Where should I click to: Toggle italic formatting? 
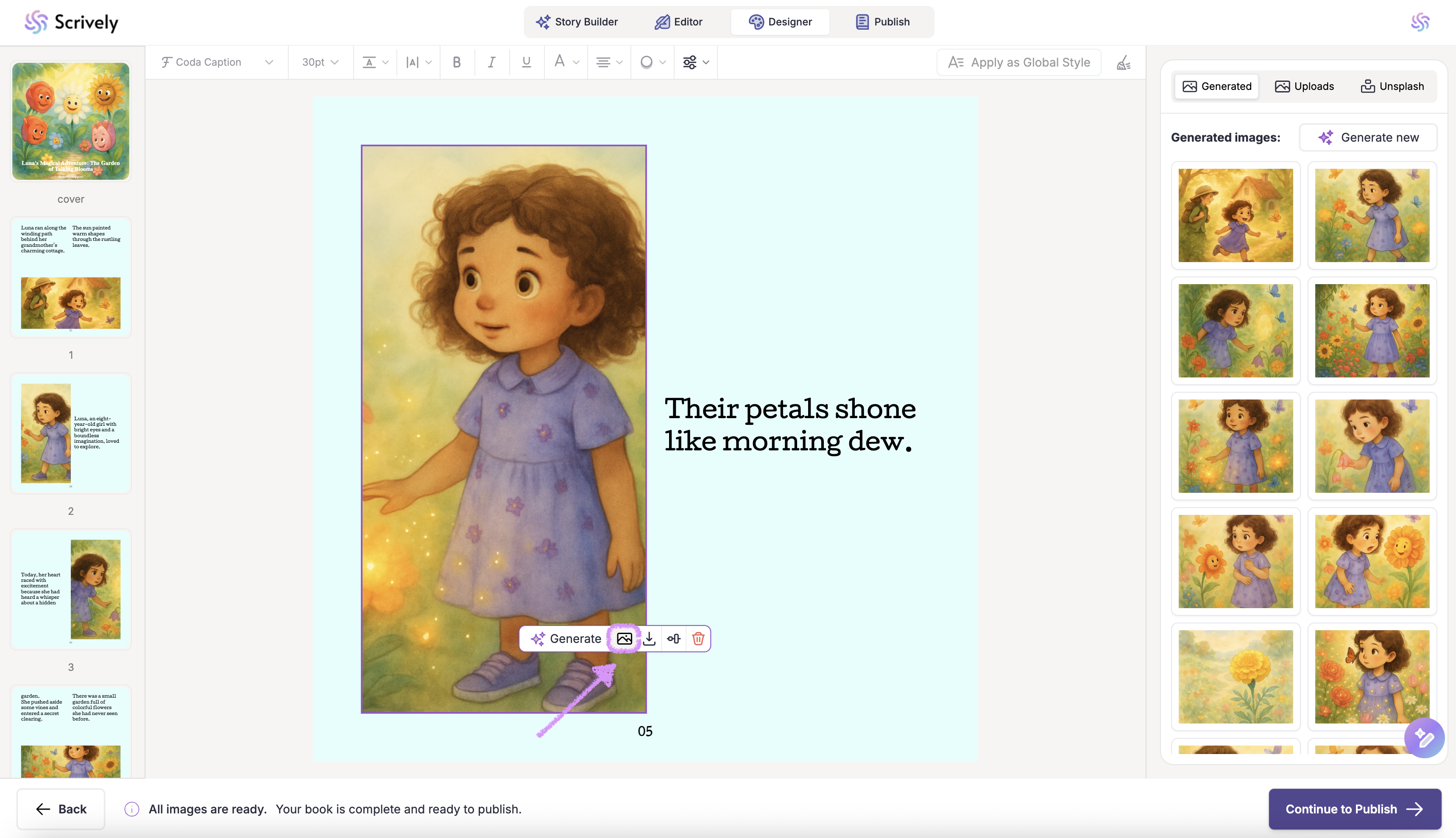pos(491,62)
